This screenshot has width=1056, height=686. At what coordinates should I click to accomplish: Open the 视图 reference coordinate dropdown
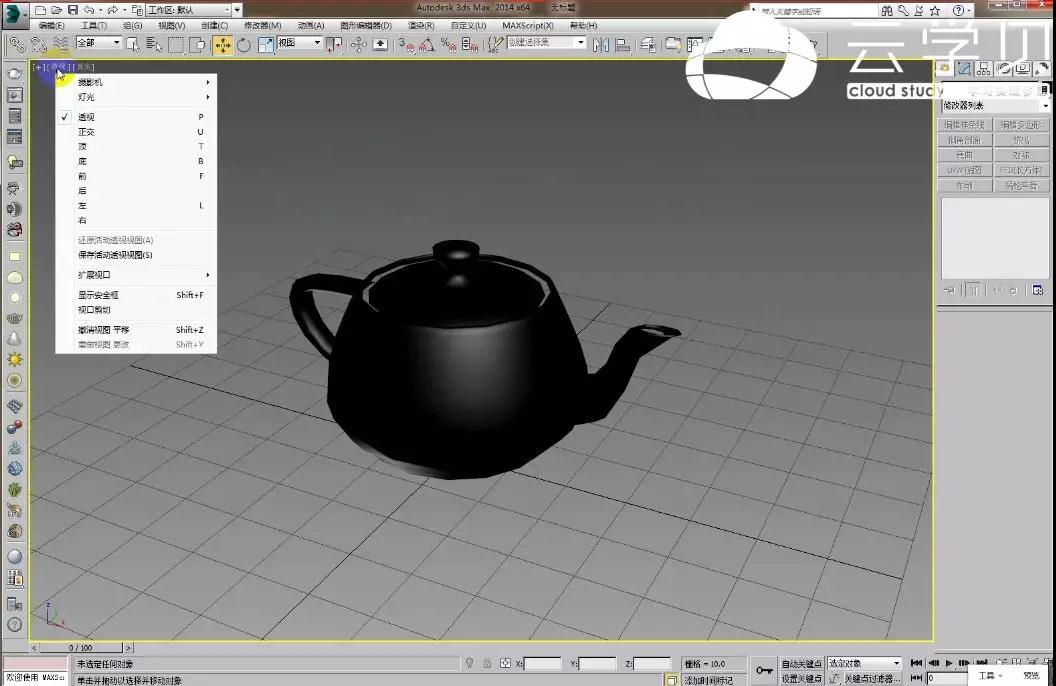[300, 42]
